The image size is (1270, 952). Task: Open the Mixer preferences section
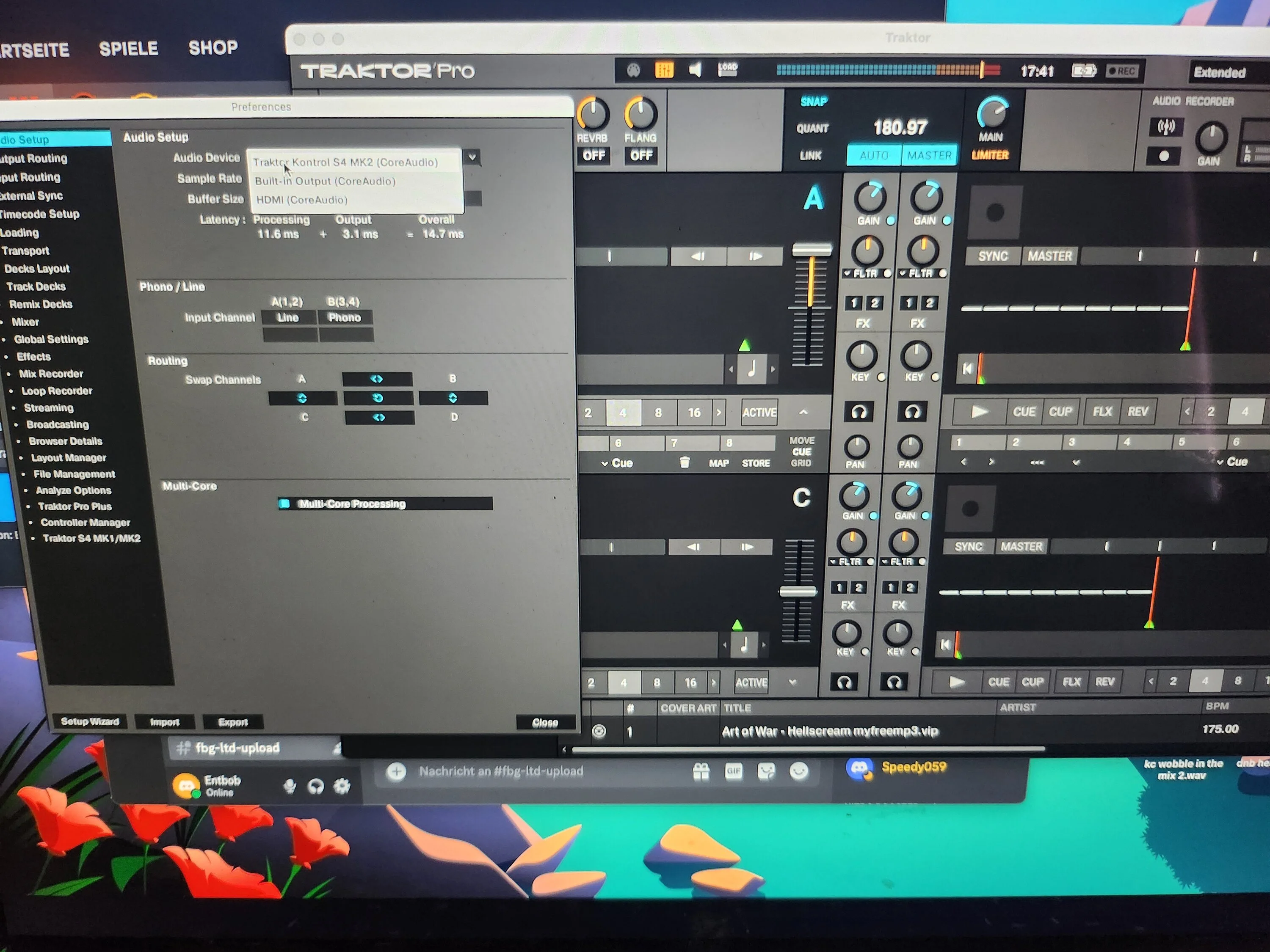[25, 322]
